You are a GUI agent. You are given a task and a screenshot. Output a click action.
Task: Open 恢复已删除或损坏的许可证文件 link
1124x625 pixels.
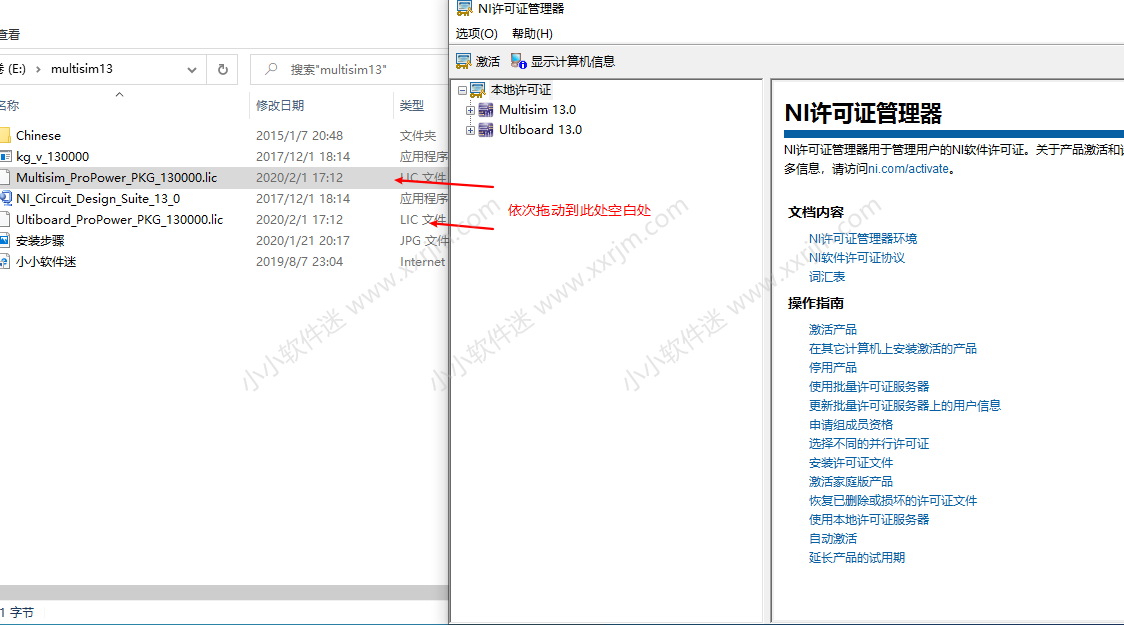pyautogui.click(x=892, y=501)
